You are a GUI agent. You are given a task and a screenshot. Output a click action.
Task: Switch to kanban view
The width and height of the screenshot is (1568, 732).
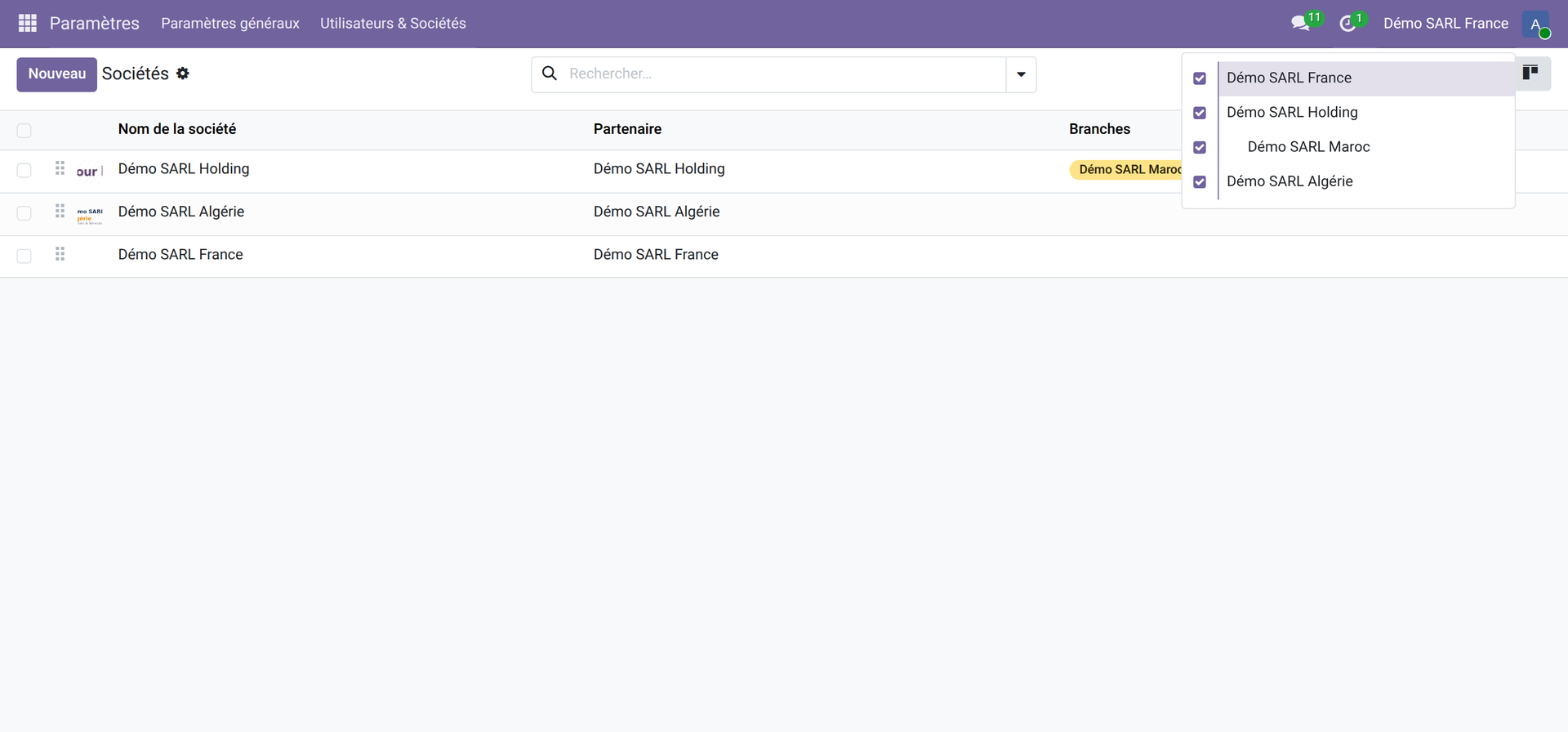pos(1530,73)
